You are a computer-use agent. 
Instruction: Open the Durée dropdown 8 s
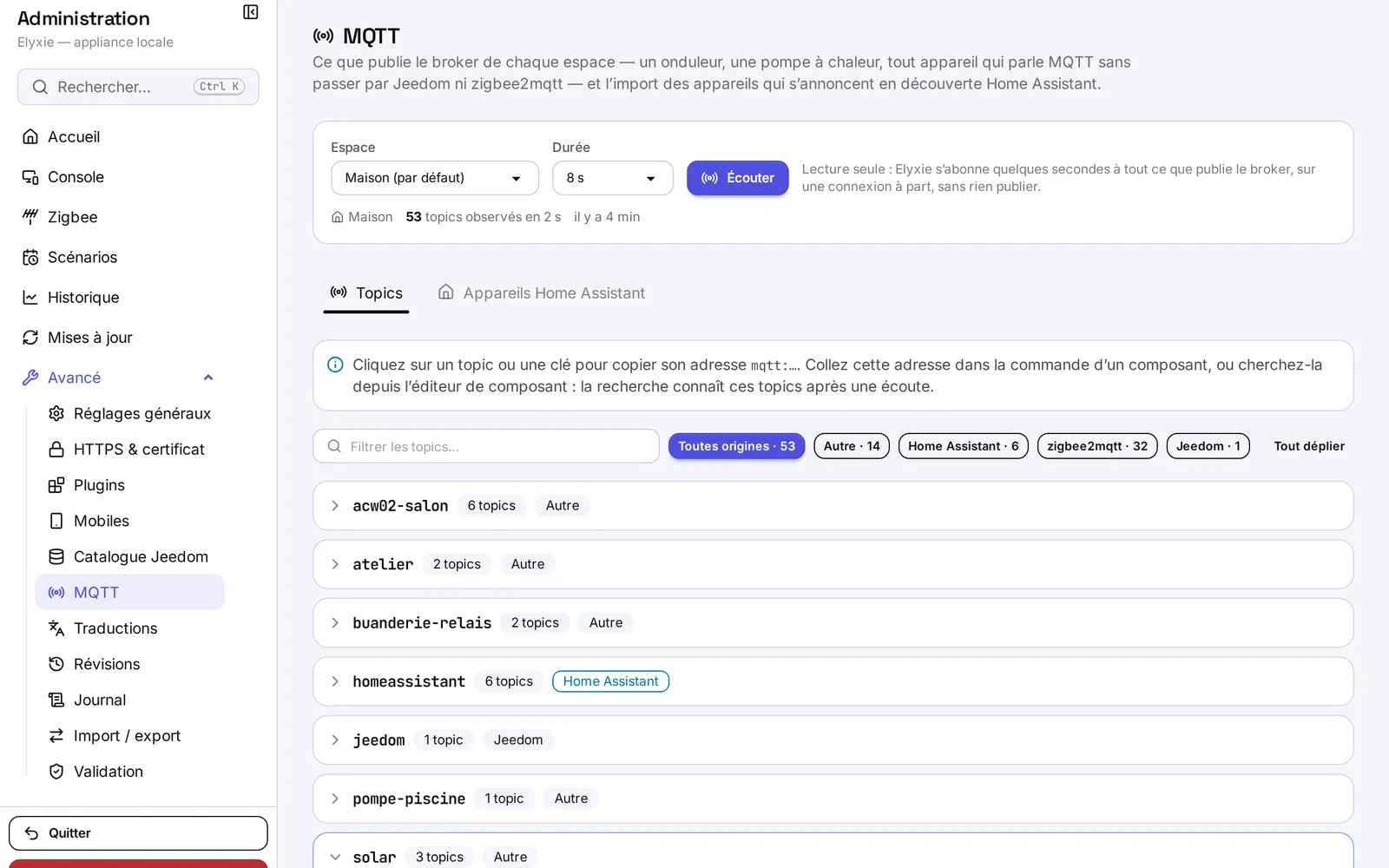pyautogui.click(x=613, y=178)
